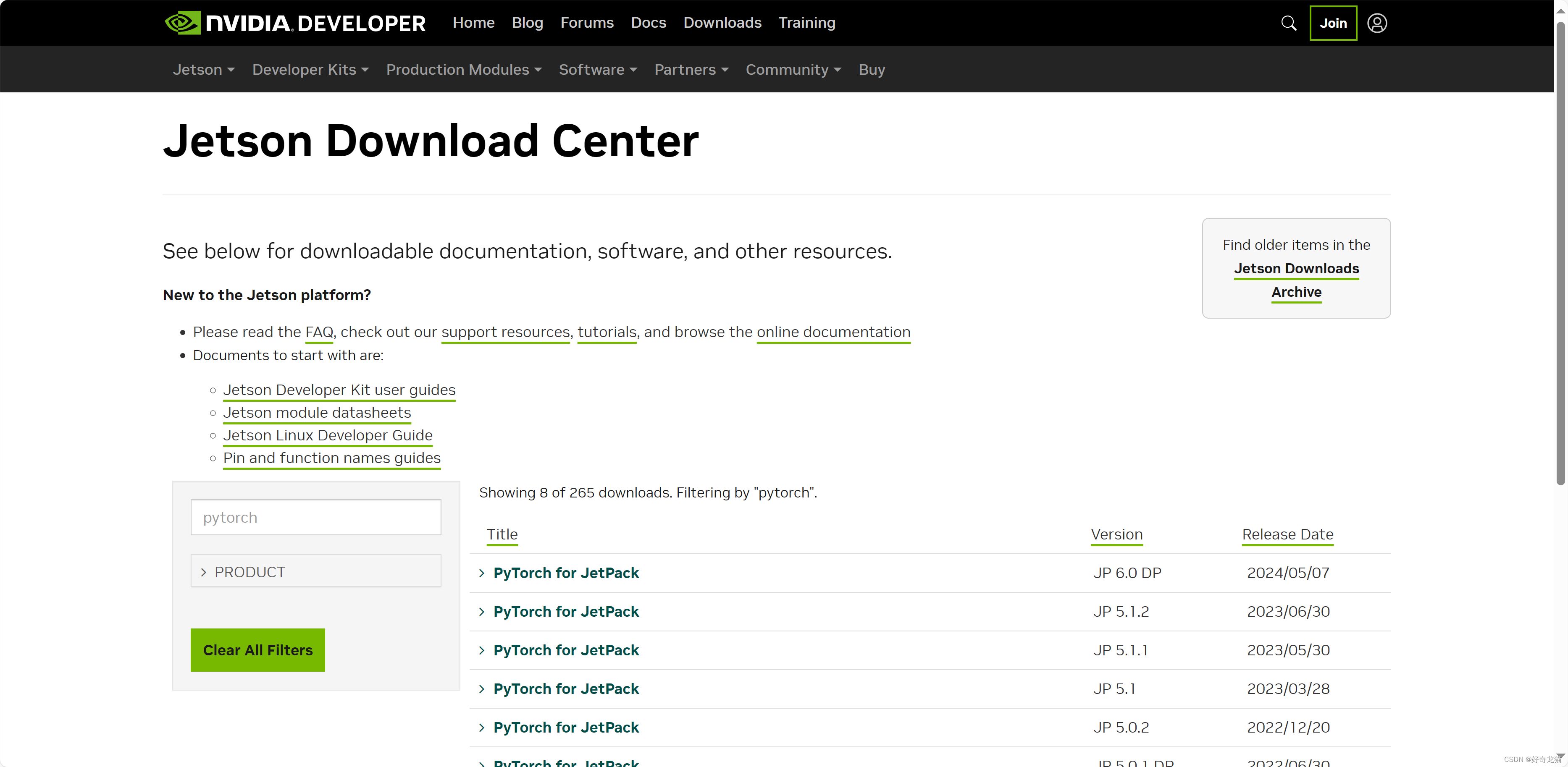Expand the Jetson dropdown menu

tap(204, 69)
